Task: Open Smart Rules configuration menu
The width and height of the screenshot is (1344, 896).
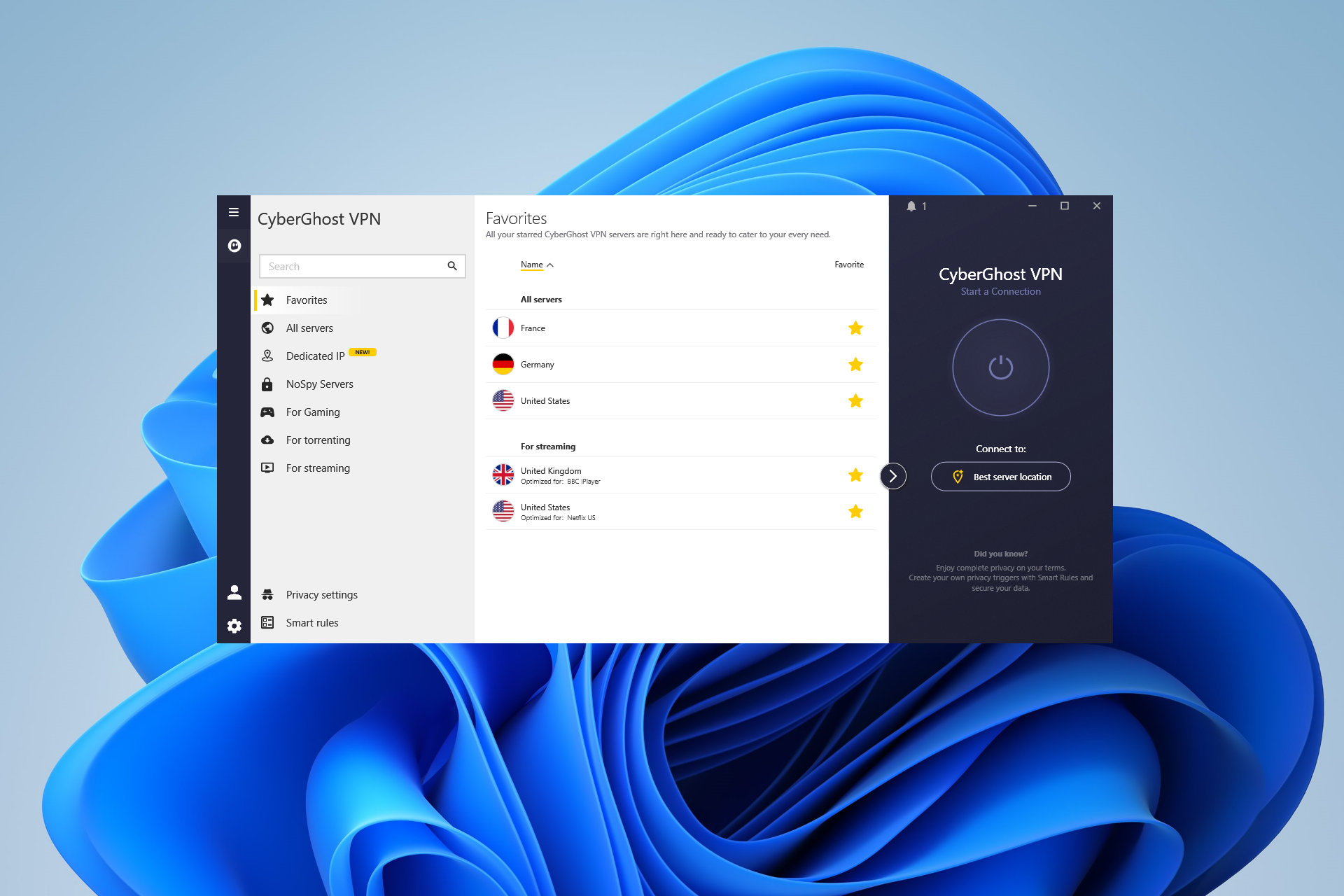Action: pyautogui.click(x=312, y=622)
